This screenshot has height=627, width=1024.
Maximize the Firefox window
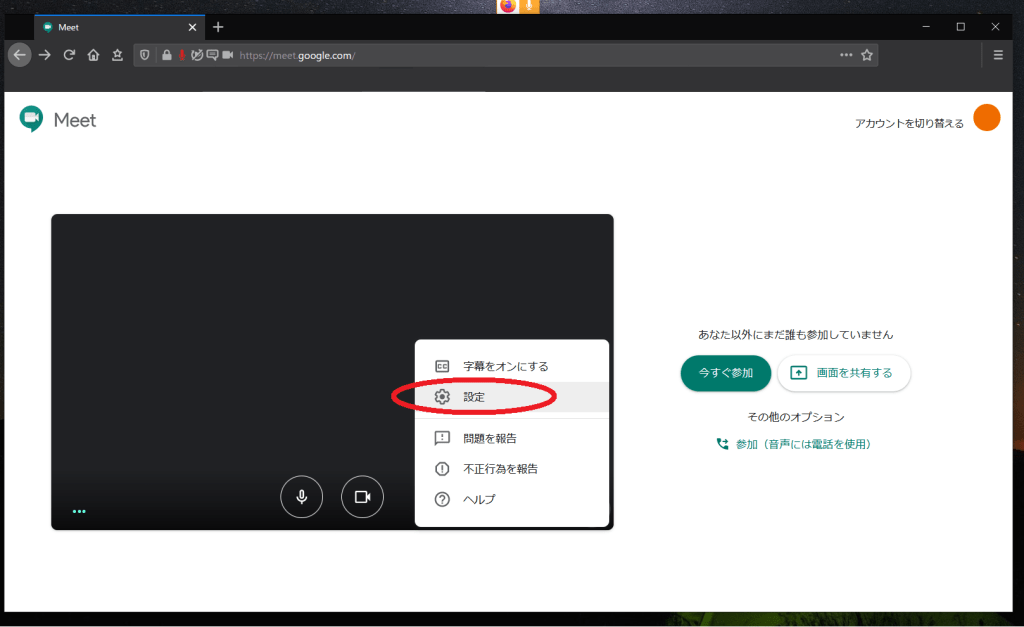(961, 27)
